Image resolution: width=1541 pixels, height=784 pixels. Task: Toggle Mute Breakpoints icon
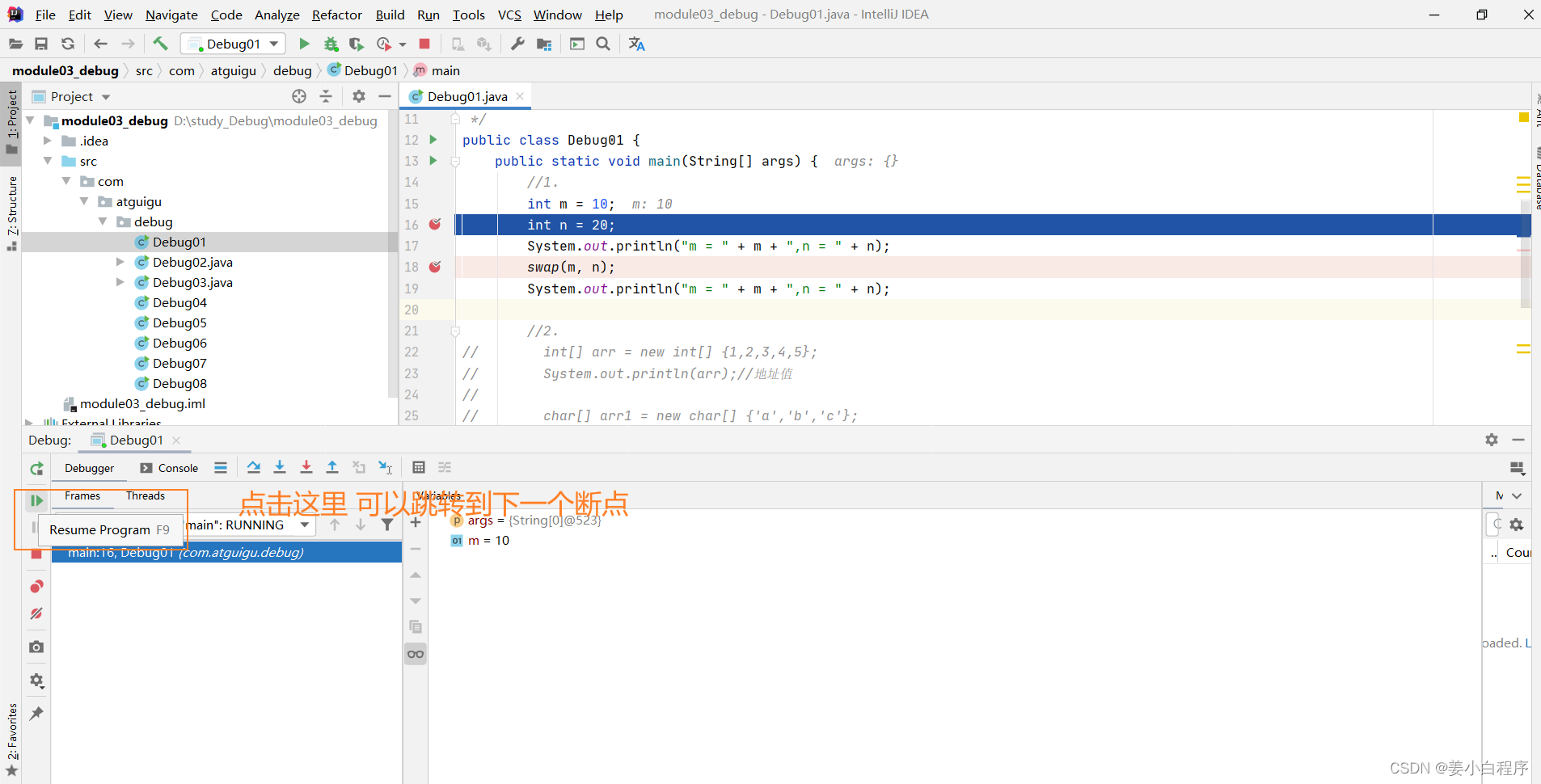pos(36,613)
